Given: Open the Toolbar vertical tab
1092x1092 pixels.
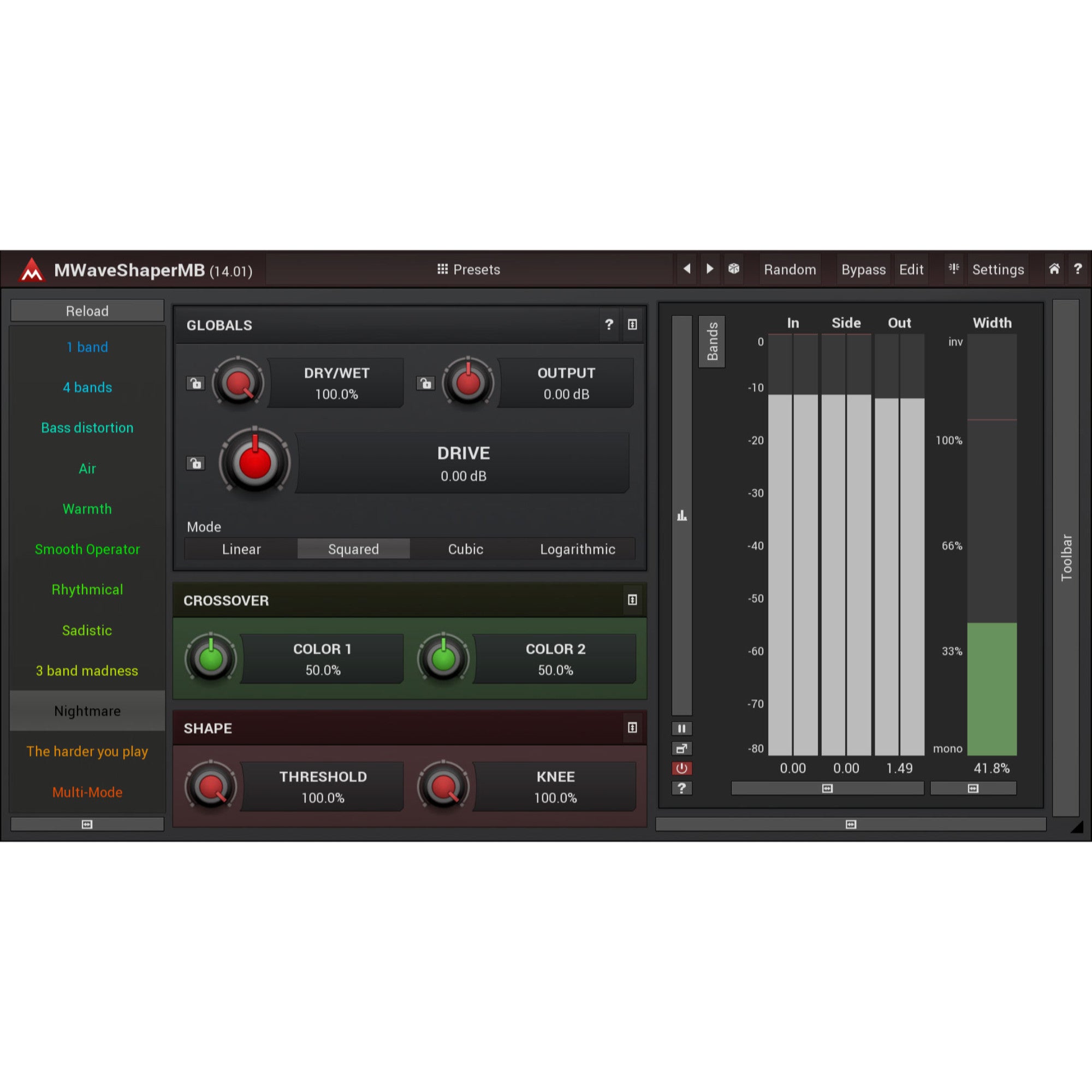Looking at the screenshot, I should 1066,557.
